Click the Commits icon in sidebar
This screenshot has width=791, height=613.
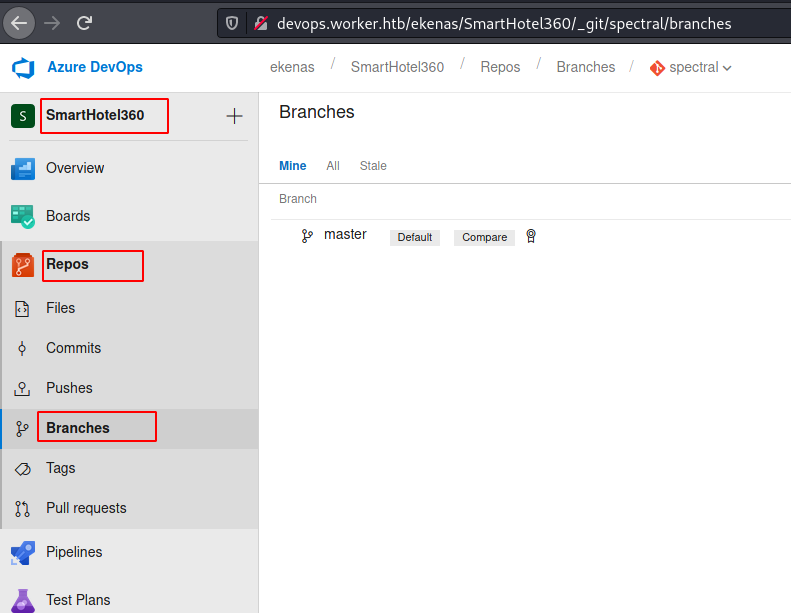22,348
